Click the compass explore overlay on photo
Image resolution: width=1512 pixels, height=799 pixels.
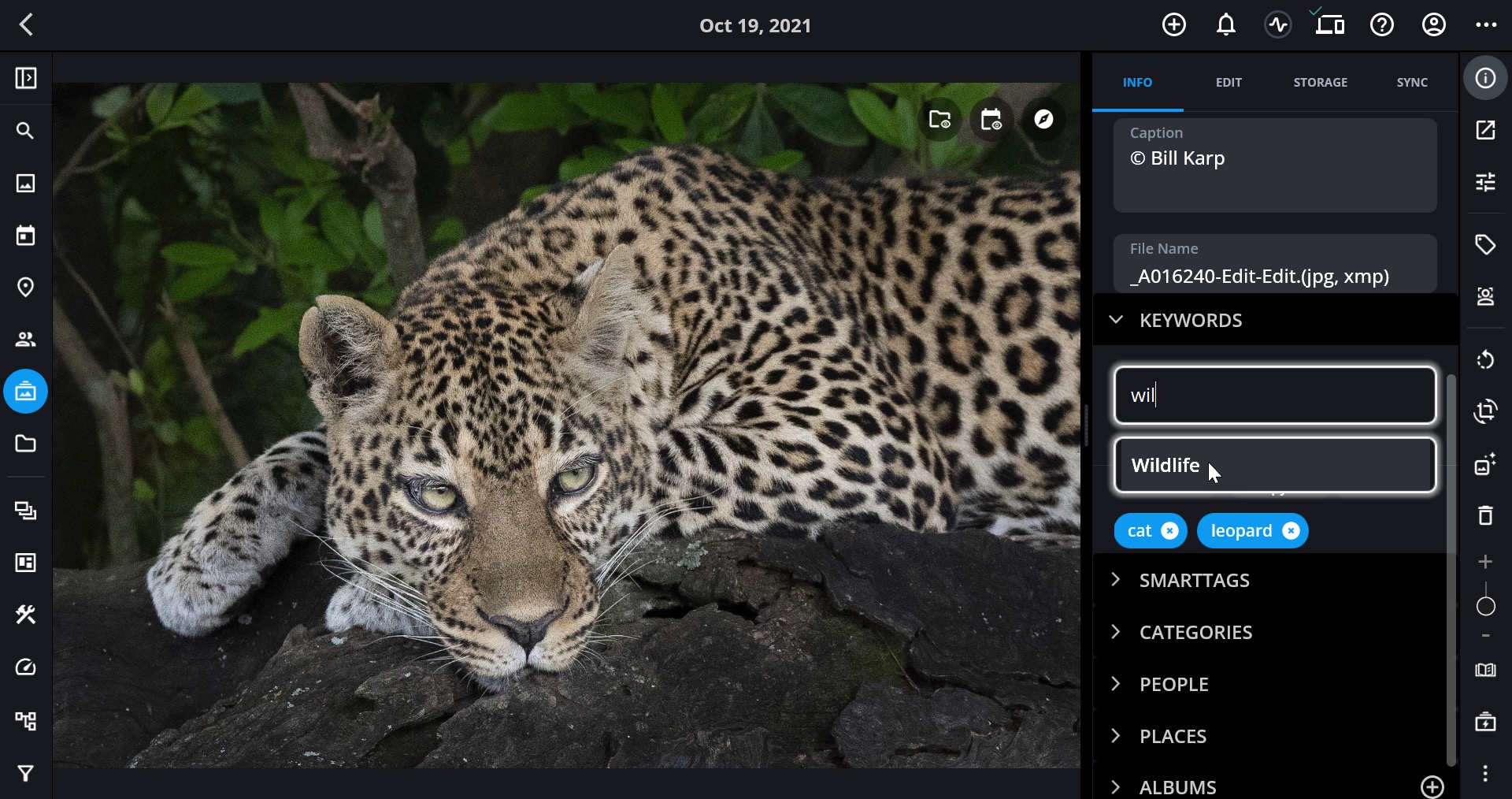1043,119
